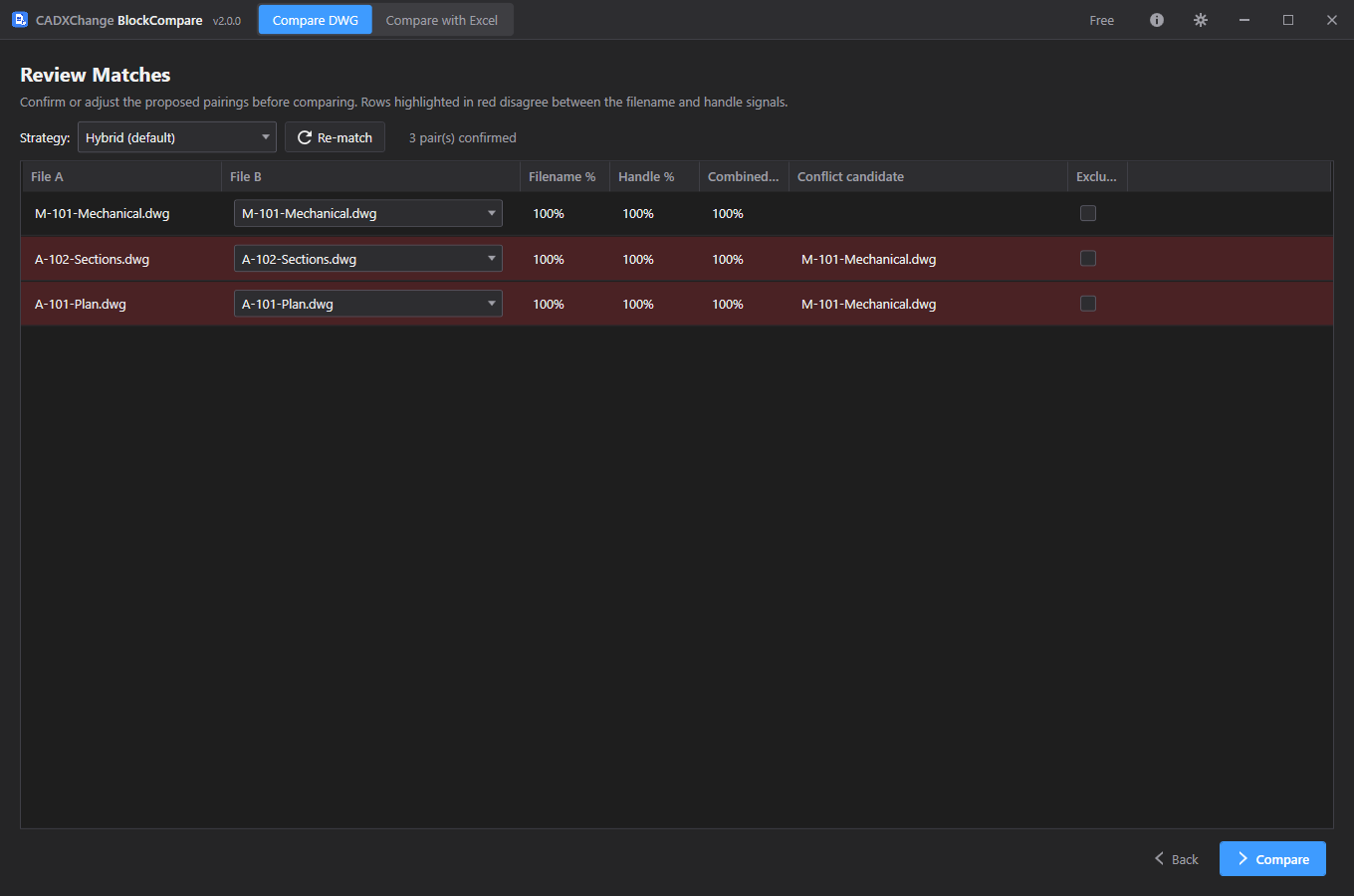Click Combined value in A-101-Plan.dwg row
The height and width of the screenshot is (896, 1354).
tap(728, 304)
